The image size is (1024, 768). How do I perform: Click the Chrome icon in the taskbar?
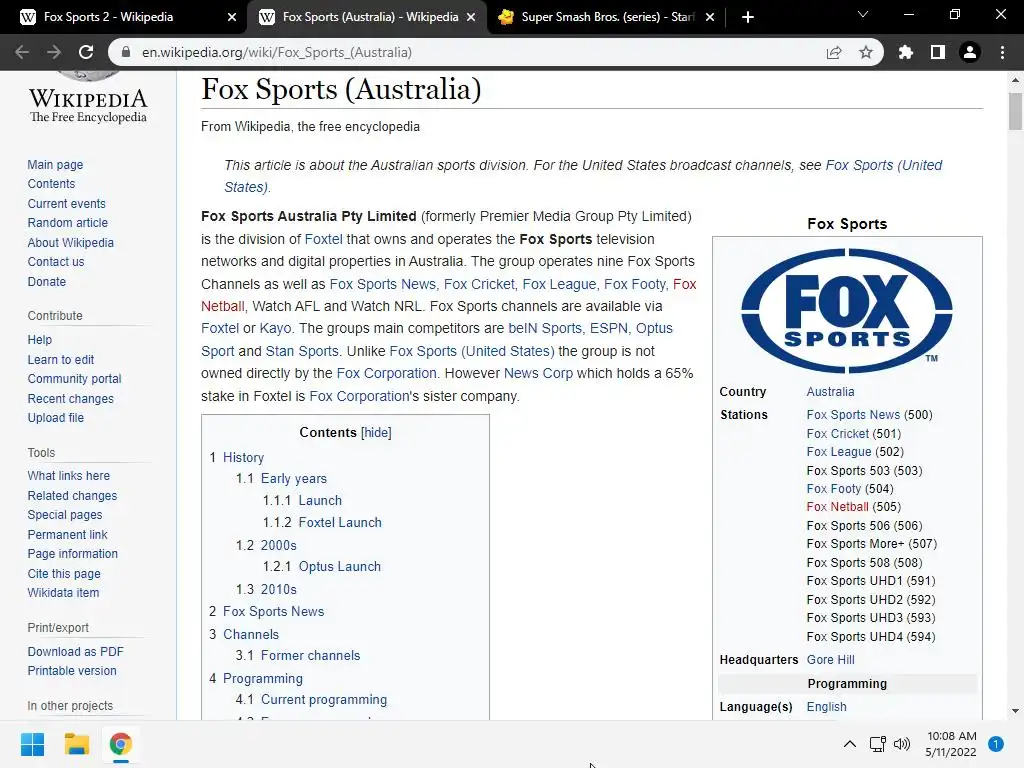click(120, 744)
